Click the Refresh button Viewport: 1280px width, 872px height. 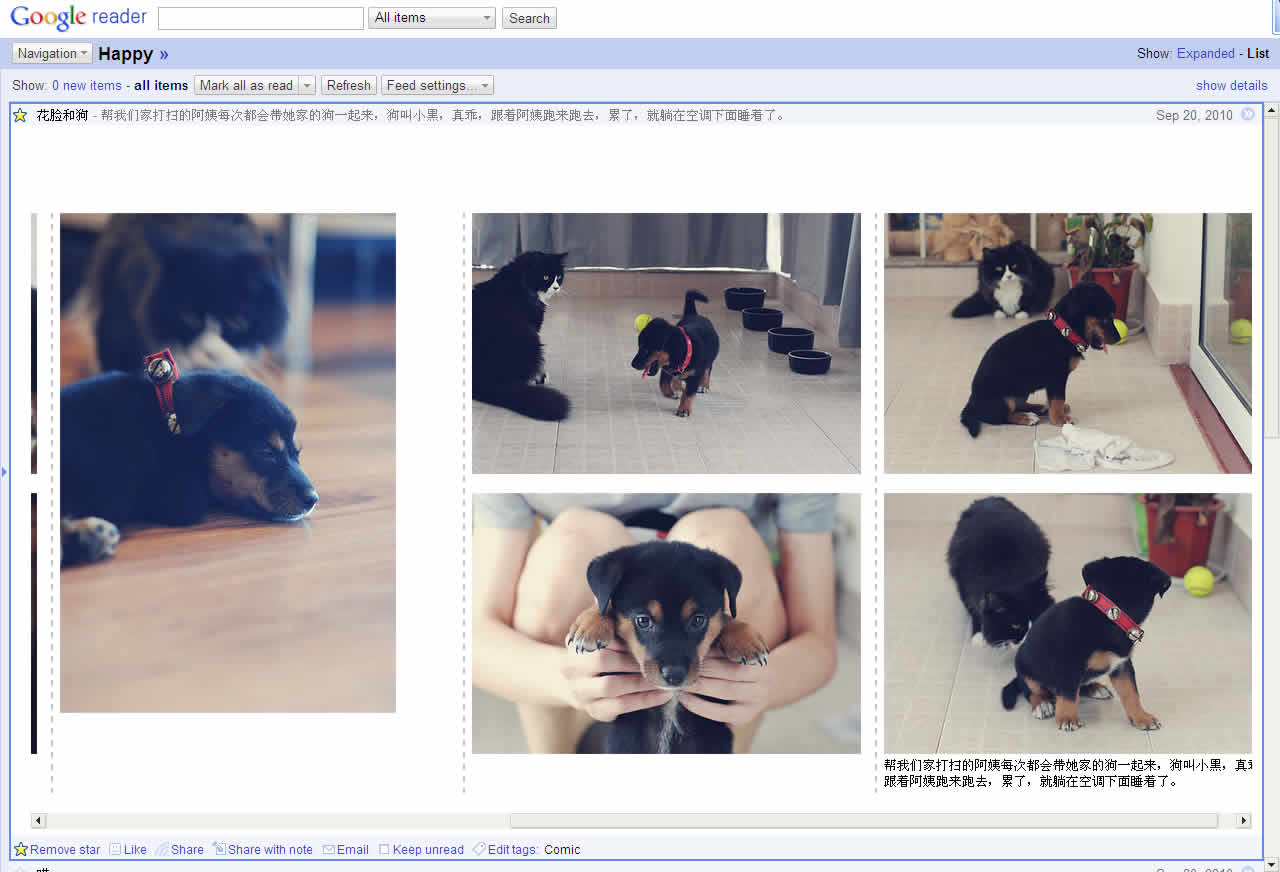click(348, 86)
